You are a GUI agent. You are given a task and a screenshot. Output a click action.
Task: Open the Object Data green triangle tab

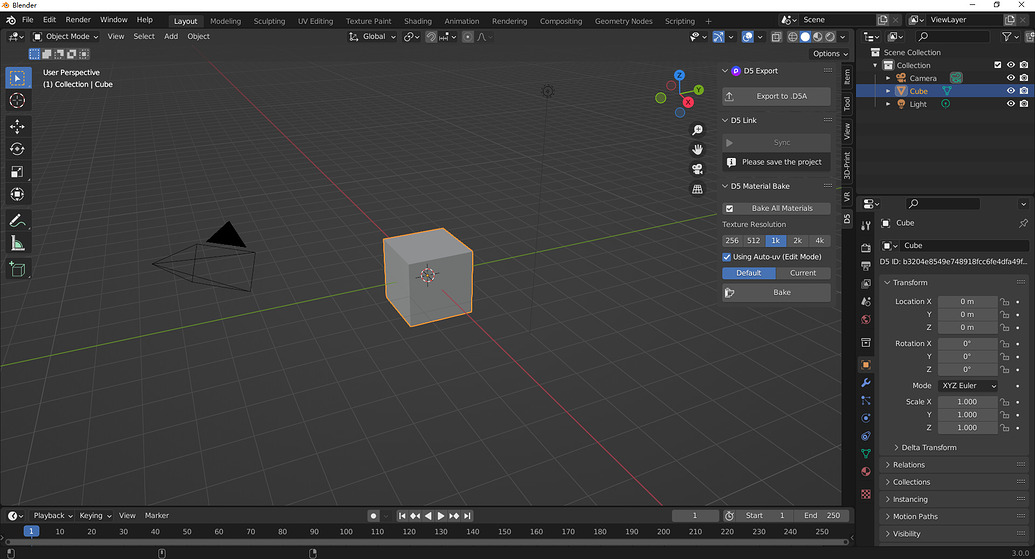[865, 453]
